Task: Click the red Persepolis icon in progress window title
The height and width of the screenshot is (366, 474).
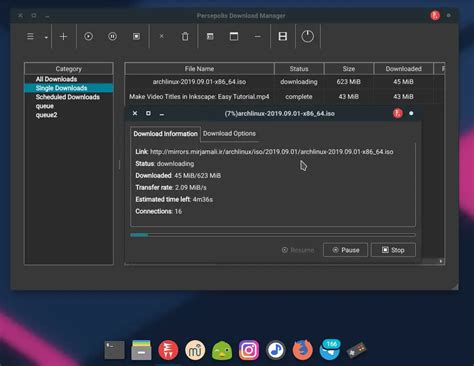Action: pyautogui.click(x=397, y=114)
